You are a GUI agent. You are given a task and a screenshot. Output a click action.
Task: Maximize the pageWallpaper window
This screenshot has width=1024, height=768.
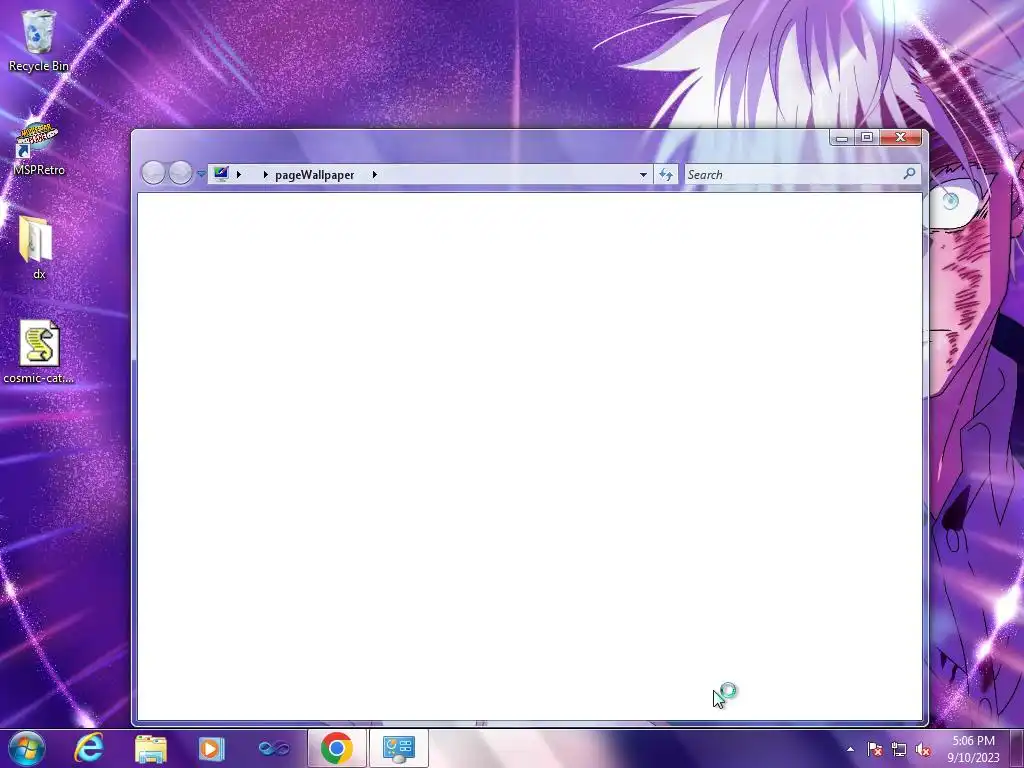(867, 137)
